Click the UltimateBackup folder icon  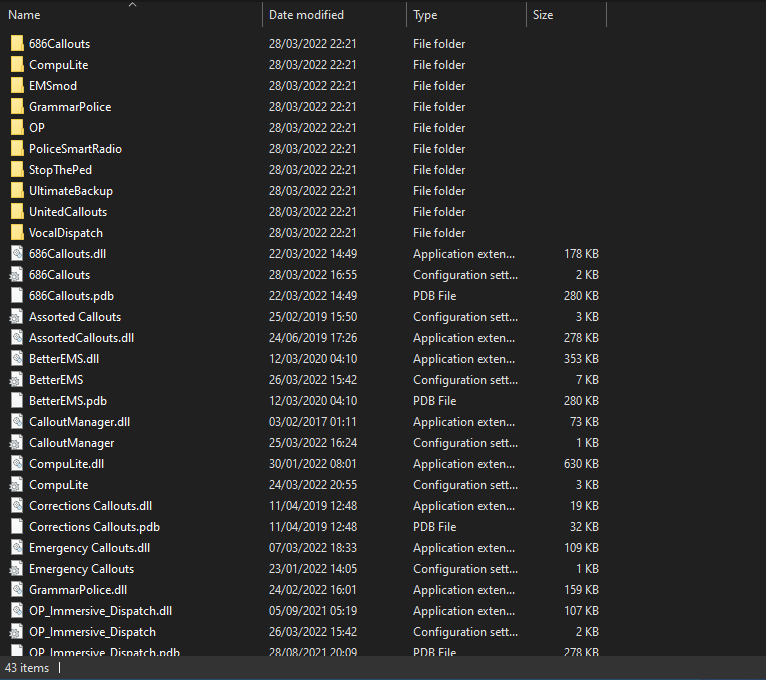[x=17, y=191]
